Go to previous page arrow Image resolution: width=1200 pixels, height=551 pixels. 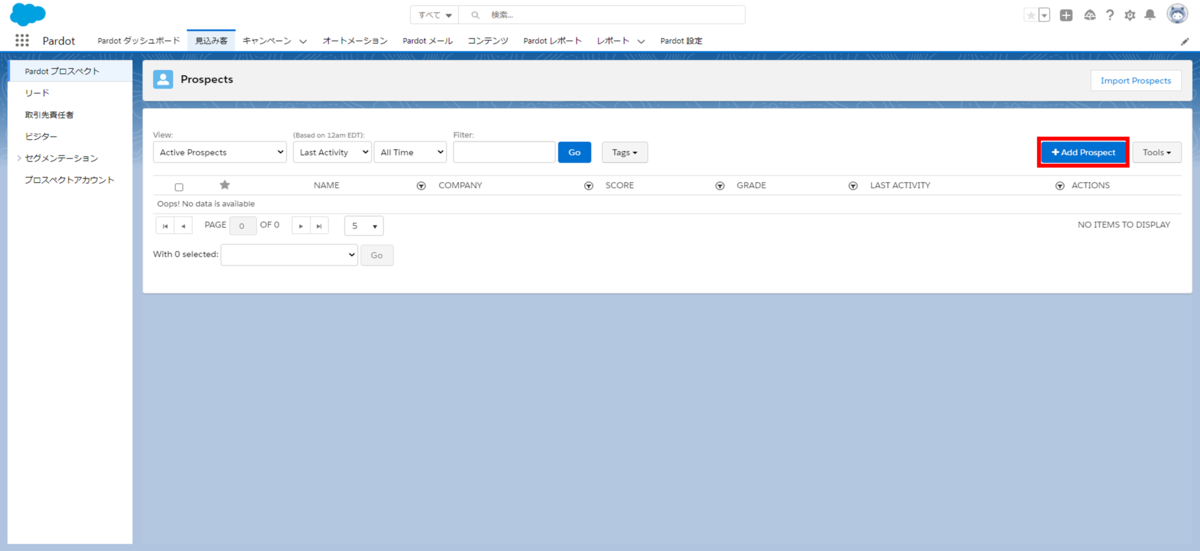click(x=183, y=226)
